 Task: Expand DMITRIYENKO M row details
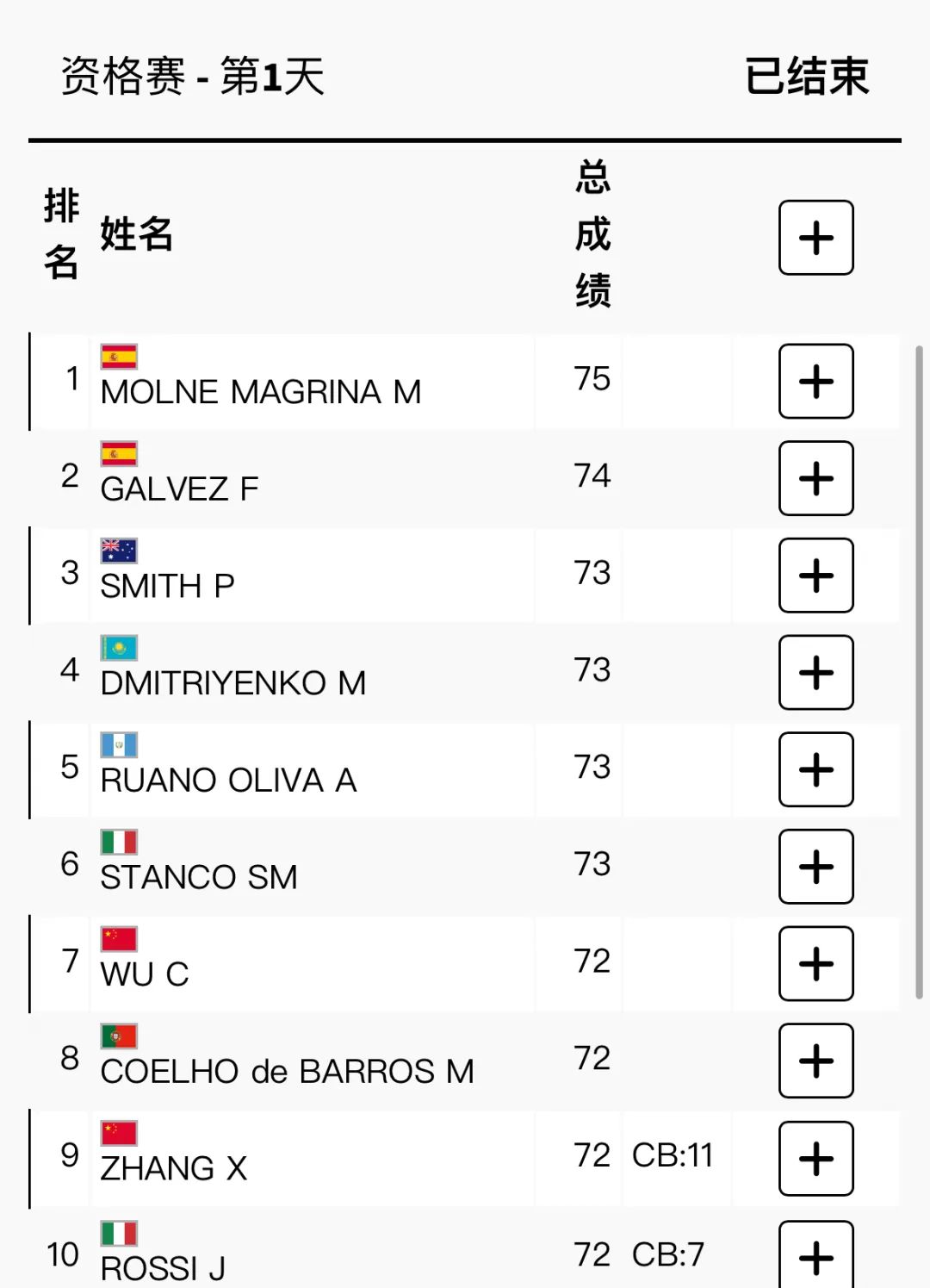pos(815,672)
